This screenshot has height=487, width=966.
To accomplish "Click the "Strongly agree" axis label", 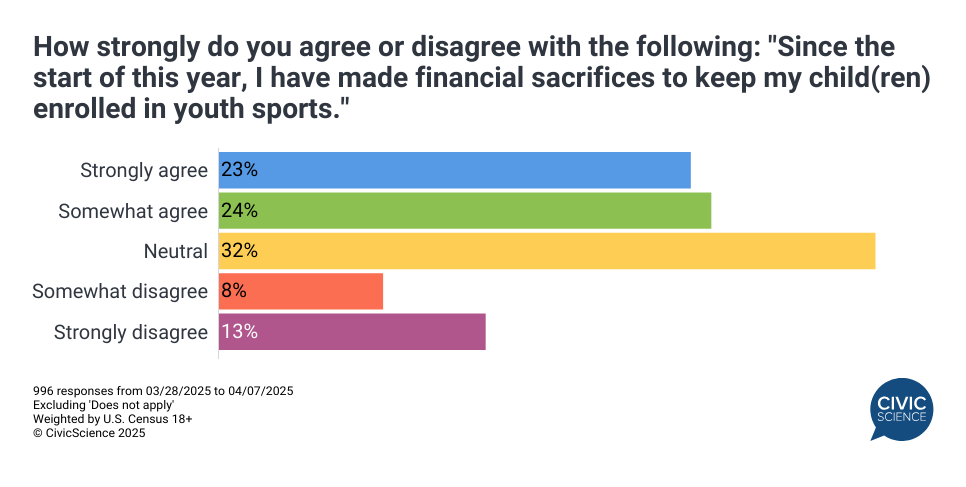I will 144,170.
